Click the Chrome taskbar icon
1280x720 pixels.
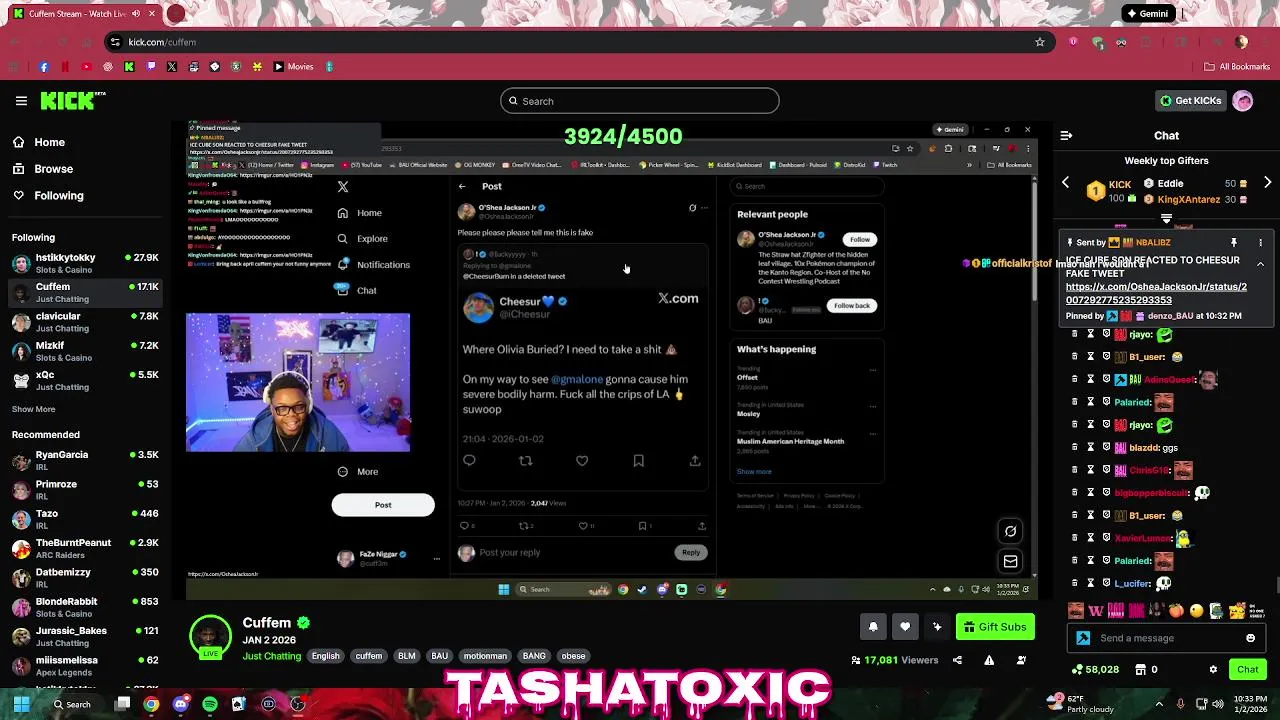(151, 704)
